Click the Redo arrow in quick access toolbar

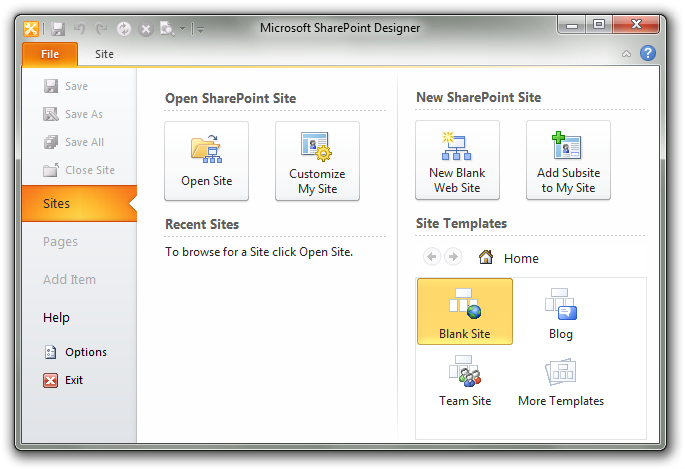[101, 29]
